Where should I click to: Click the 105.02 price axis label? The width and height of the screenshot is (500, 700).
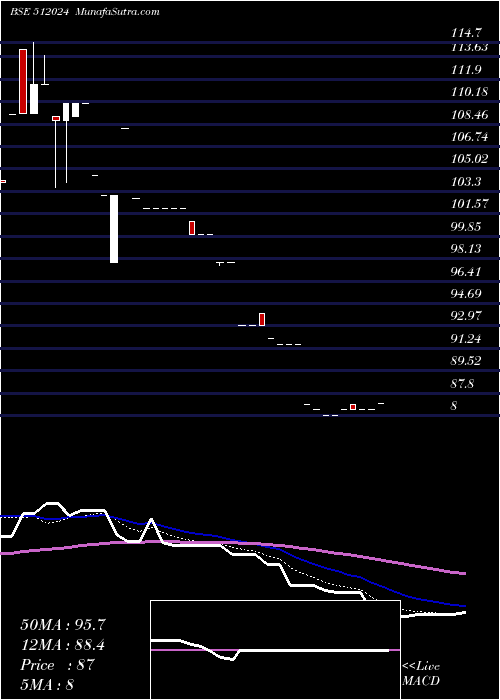(469, 159)
